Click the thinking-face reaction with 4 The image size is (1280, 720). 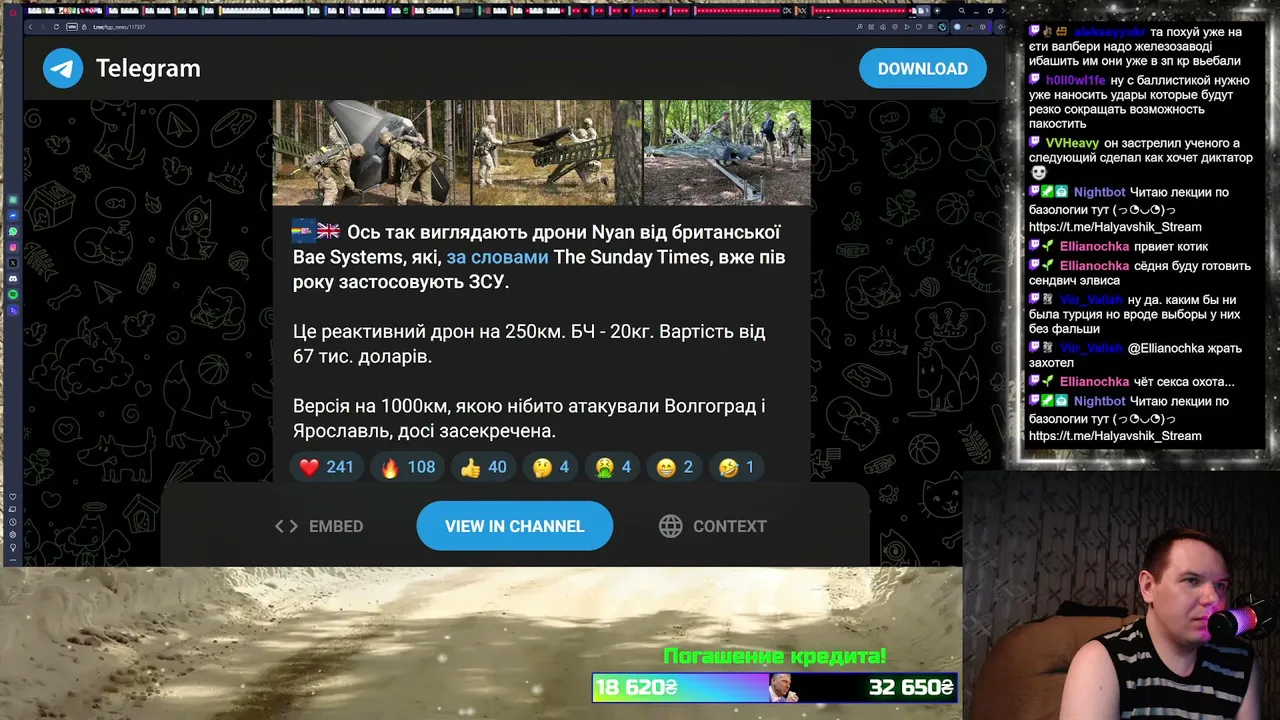pyautogui.click(x=550, y=467)
